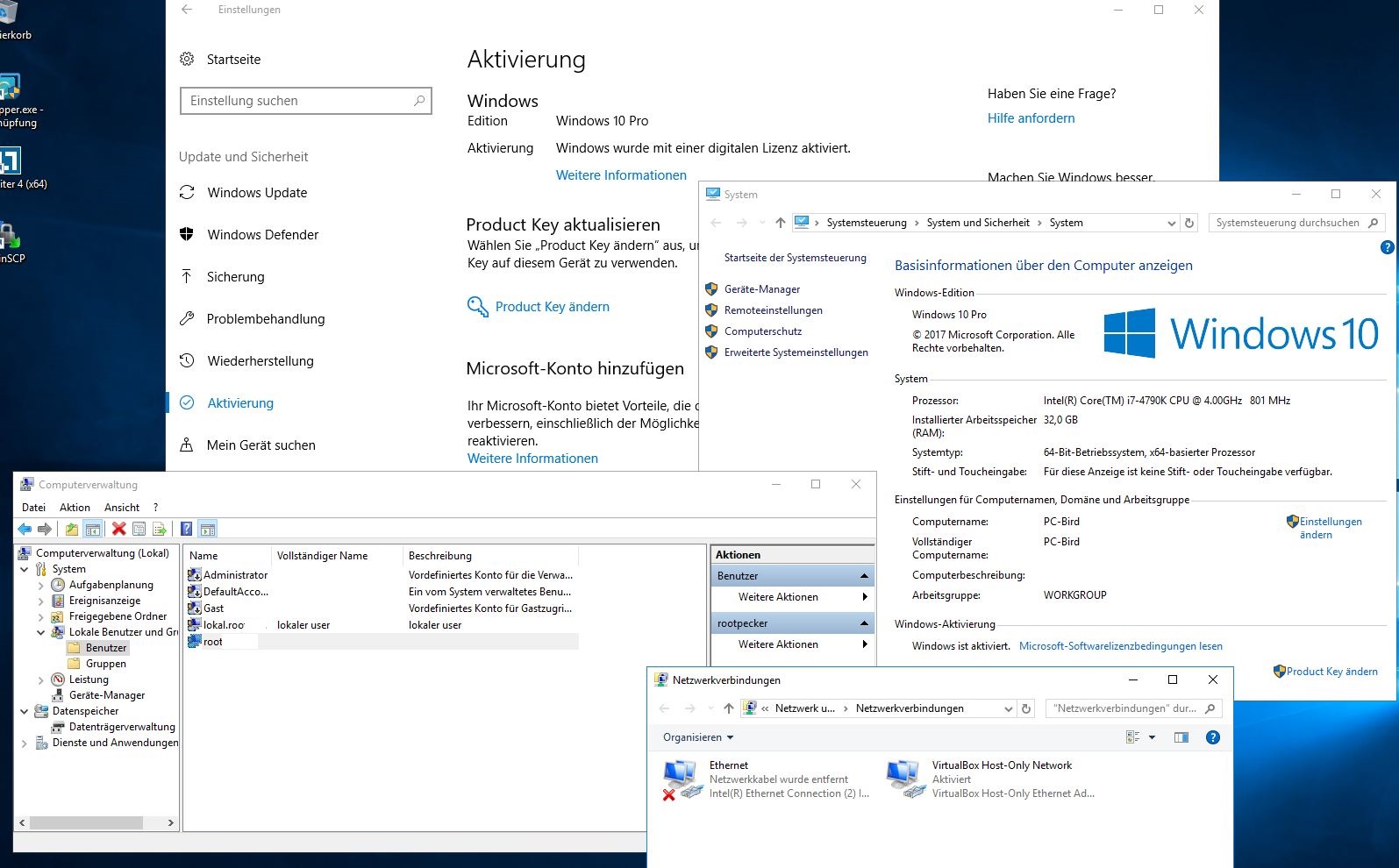Open the properties toolbar icon in Computerverwaltung
The image size is (1399, 868).
pos(139,529)
